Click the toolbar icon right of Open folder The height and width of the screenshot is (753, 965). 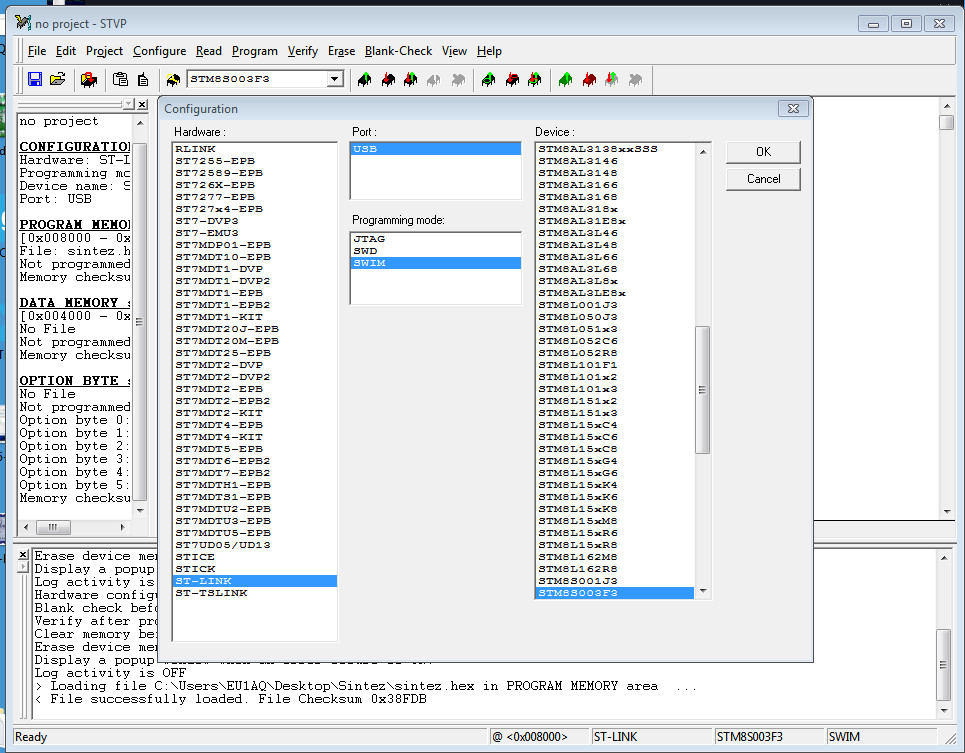tap(88, 79)
